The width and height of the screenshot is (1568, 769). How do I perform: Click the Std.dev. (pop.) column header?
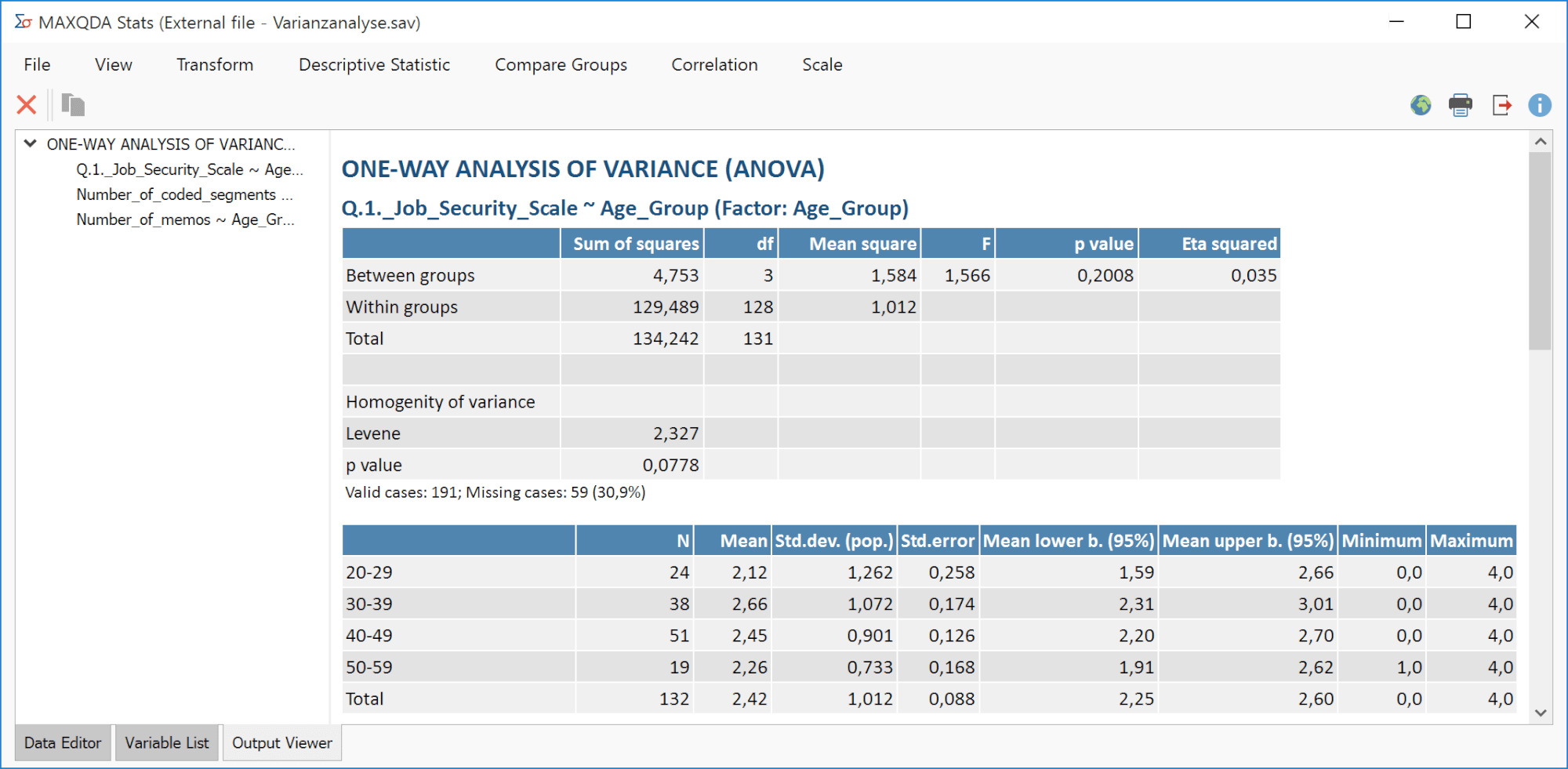(834, 541)
